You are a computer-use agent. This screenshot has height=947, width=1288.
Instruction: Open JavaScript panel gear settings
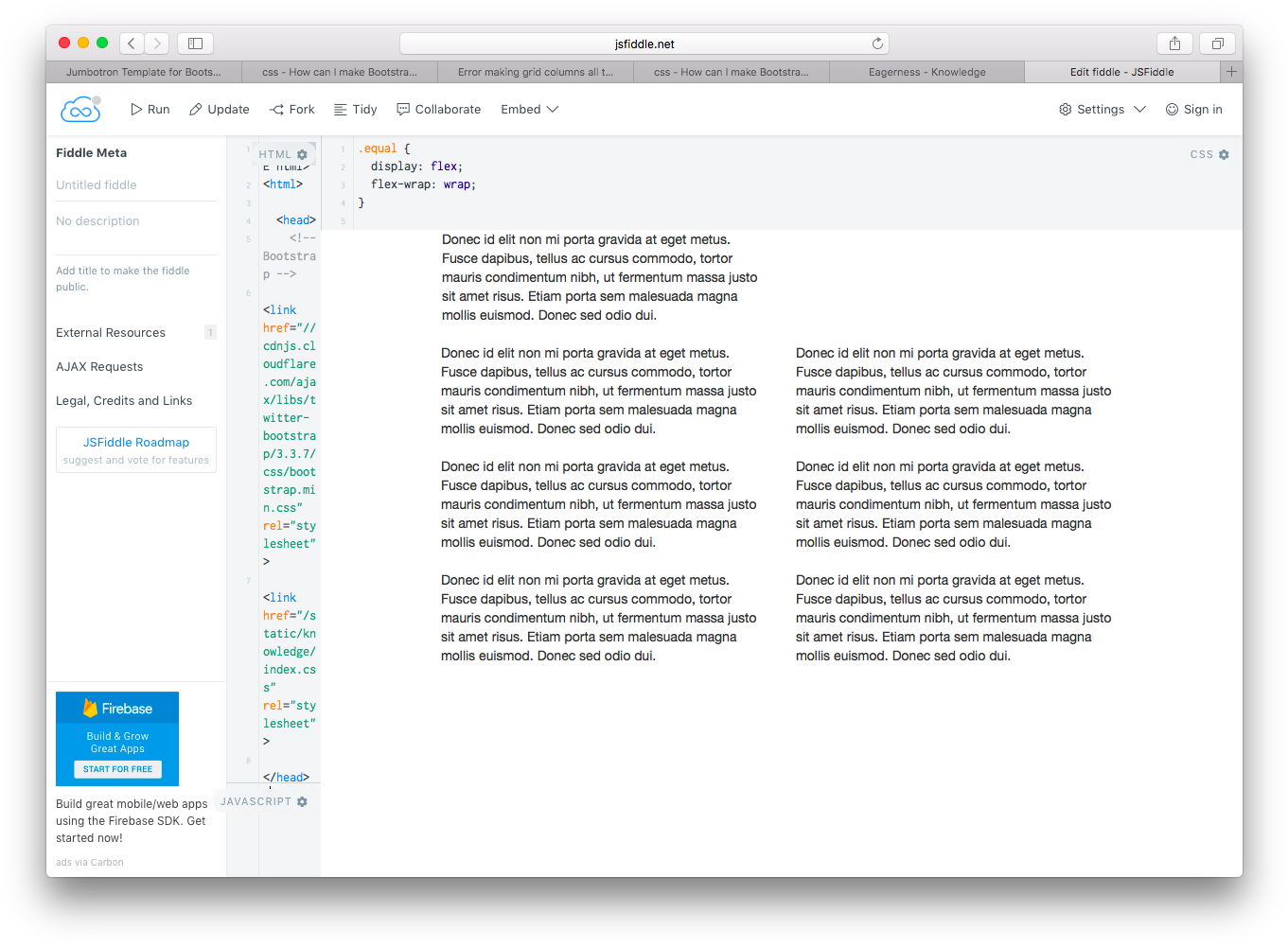(x=302, y=801)
